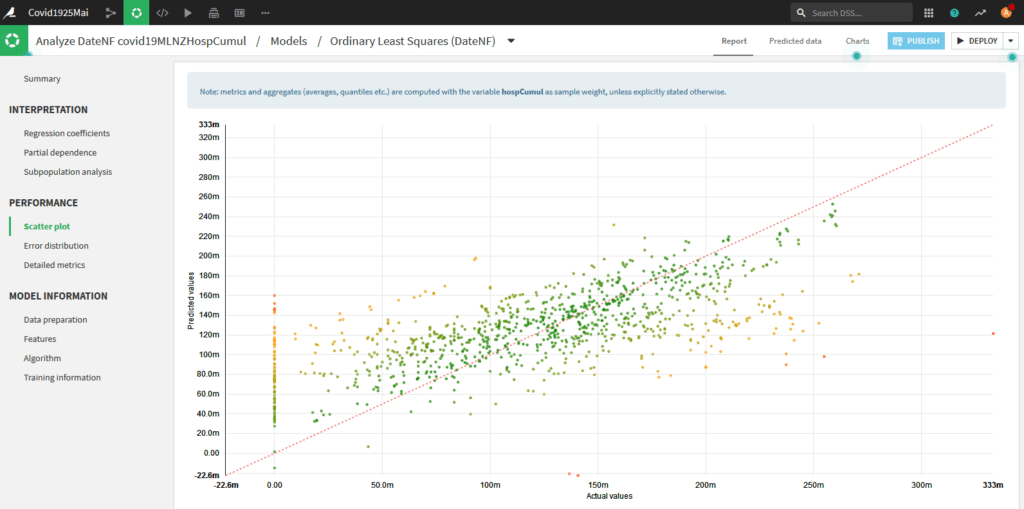
Task: Click the Dataiku bird logo
Action: point(10,12)
